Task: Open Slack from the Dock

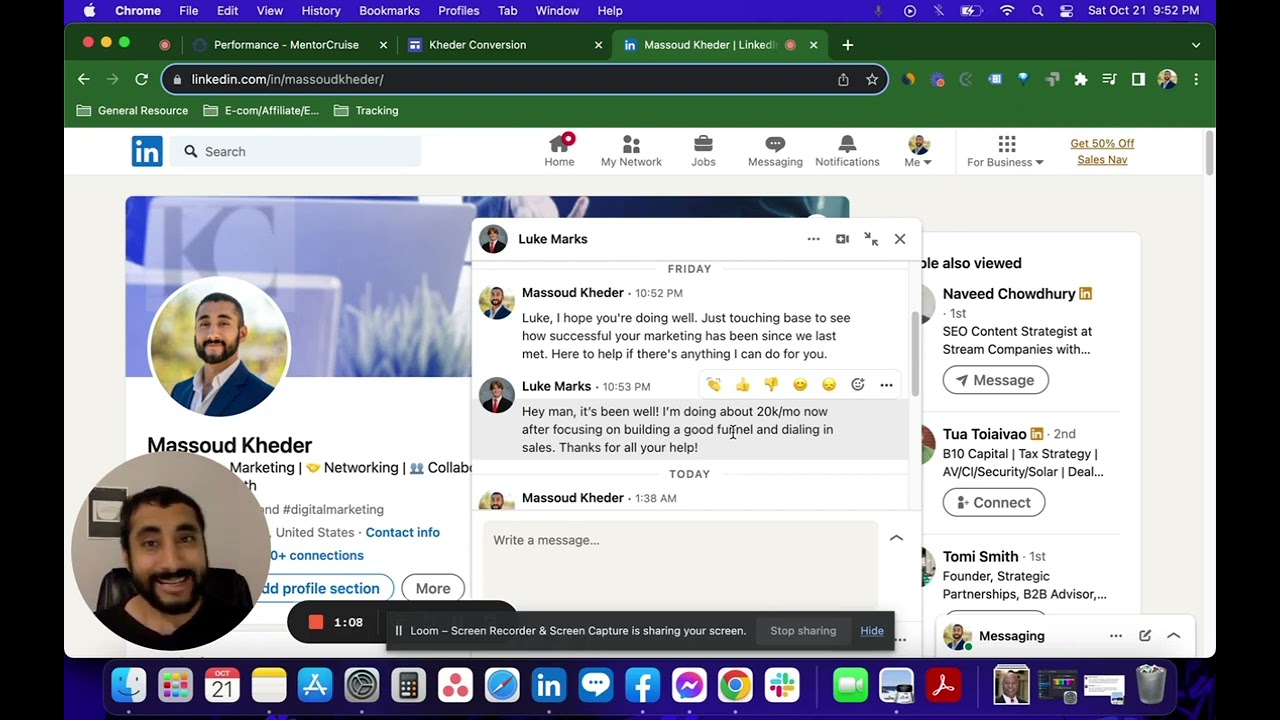Action: click(781, 685)
